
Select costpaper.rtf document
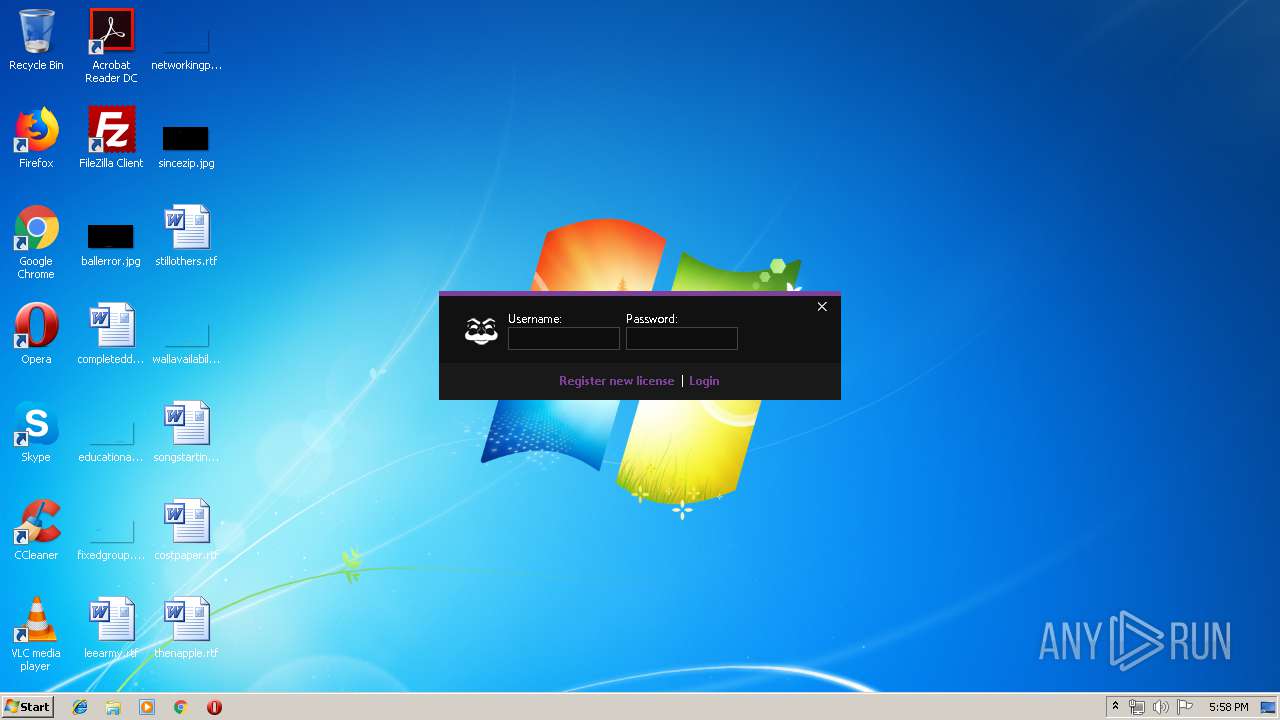[186, 531]
